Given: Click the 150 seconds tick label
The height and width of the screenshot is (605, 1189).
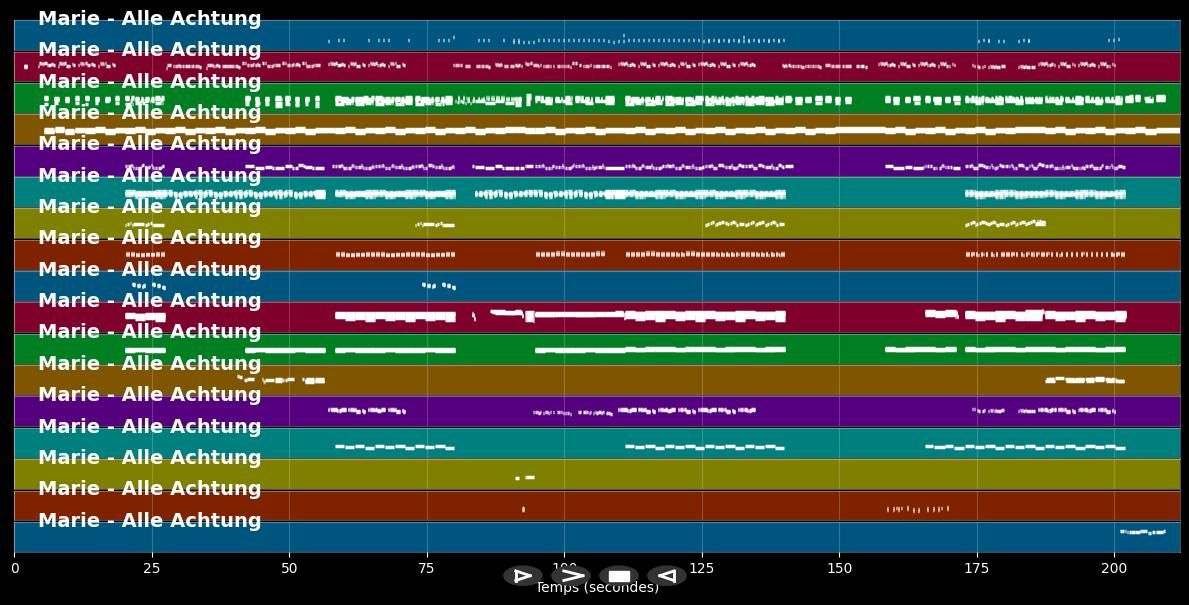Looking at the screenshot, I should point(839,568).
